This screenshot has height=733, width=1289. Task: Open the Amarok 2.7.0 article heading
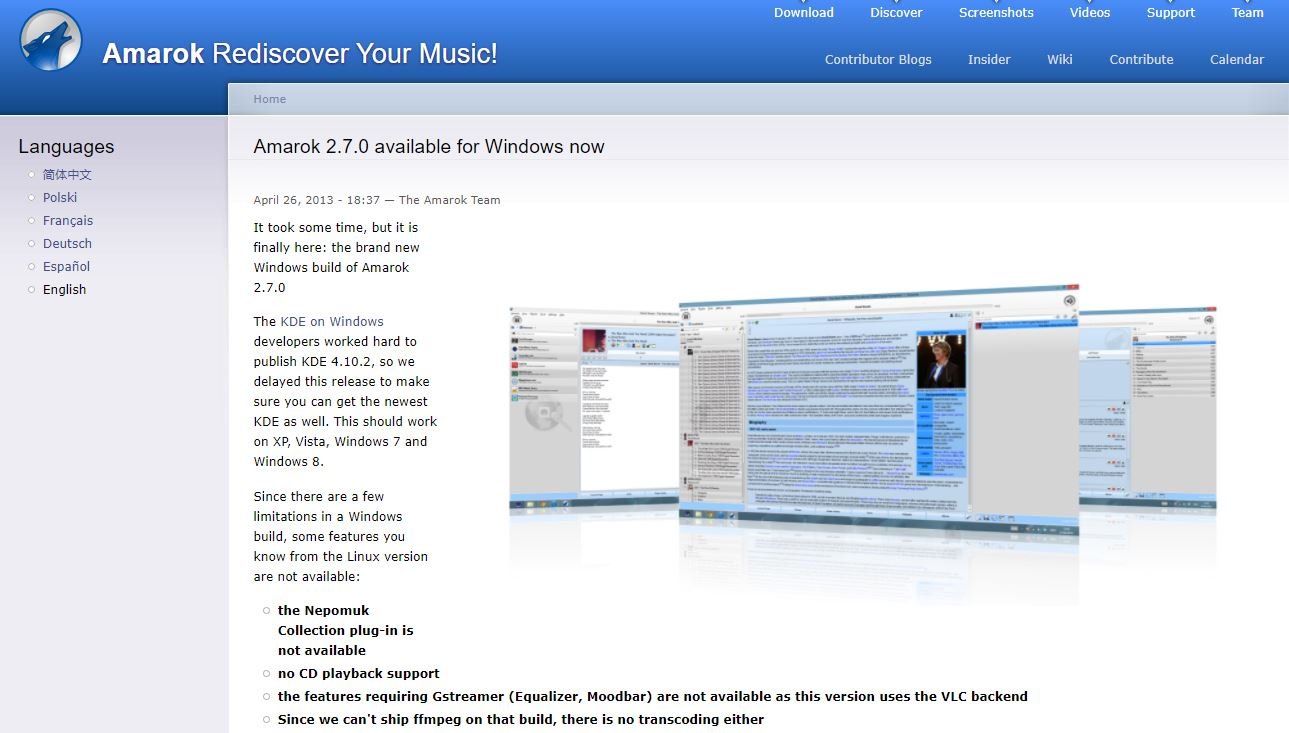[429, 146]
